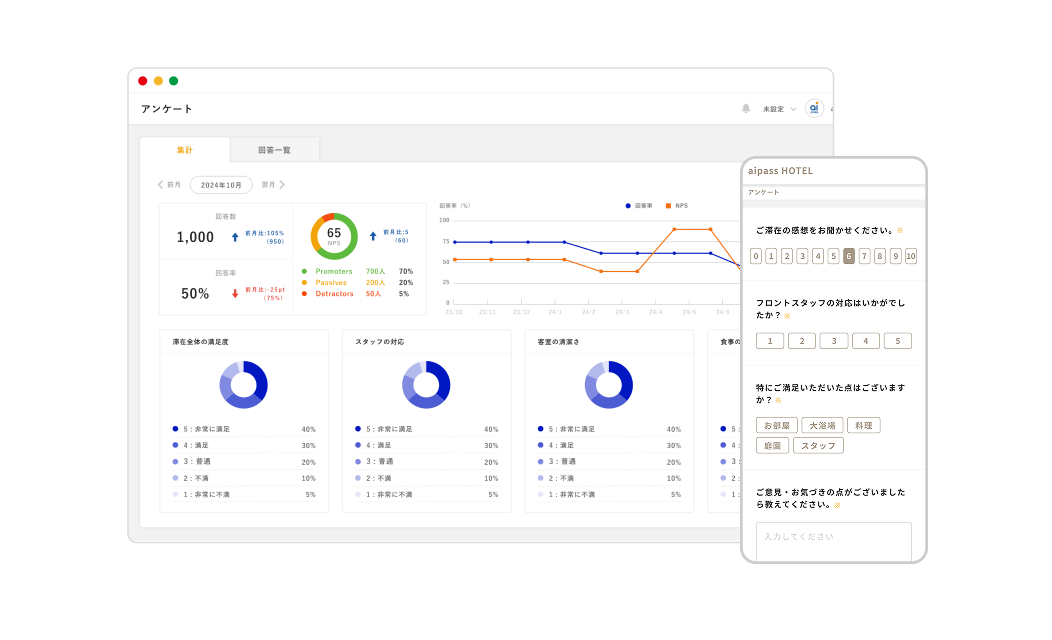
Task: Toggle the NPS legend marker in line chart
Action: point(668,206)
